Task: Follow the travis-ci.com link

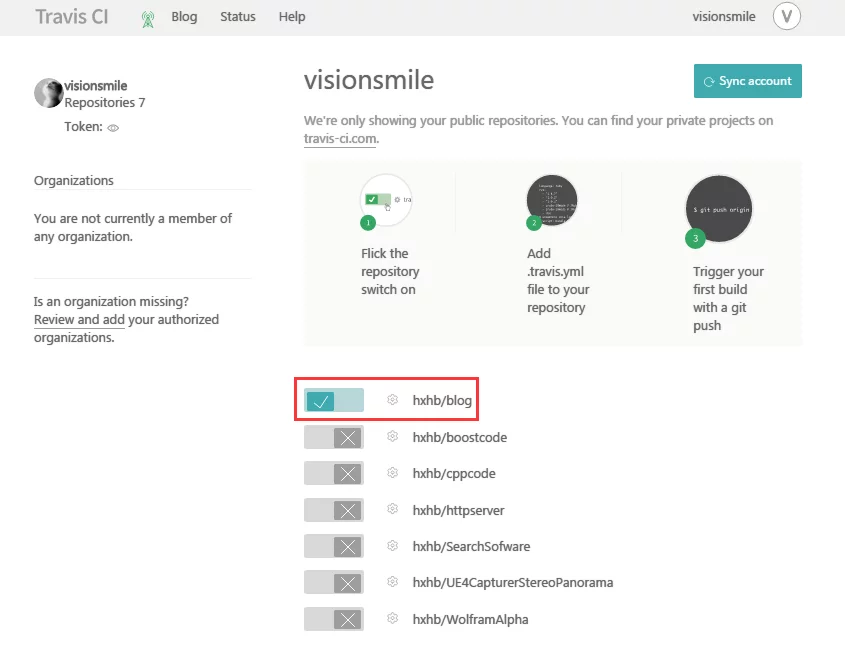Action: (x=340, y=140)
